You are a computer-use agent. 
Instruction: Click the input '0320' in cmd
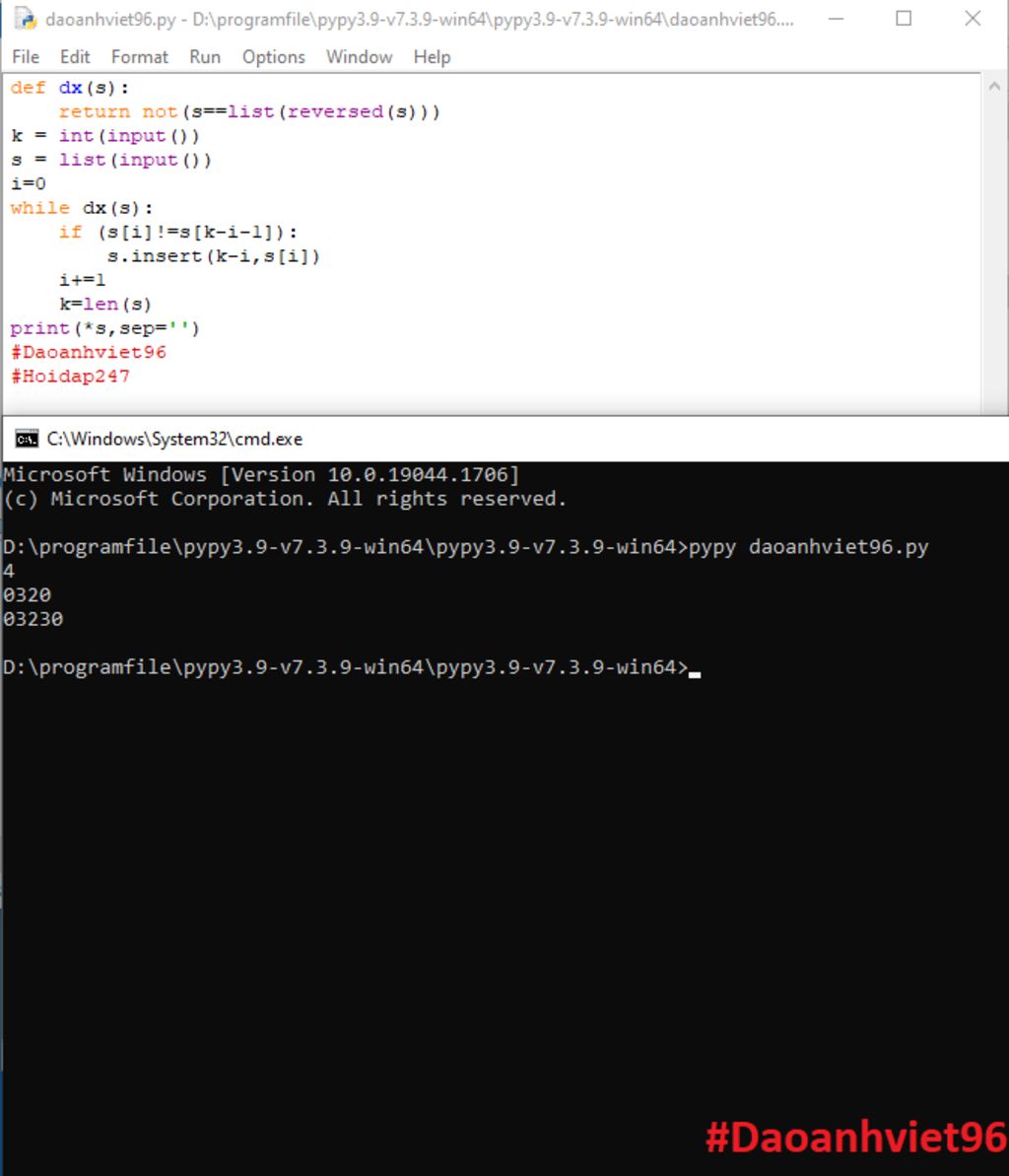tap(27, 594)
